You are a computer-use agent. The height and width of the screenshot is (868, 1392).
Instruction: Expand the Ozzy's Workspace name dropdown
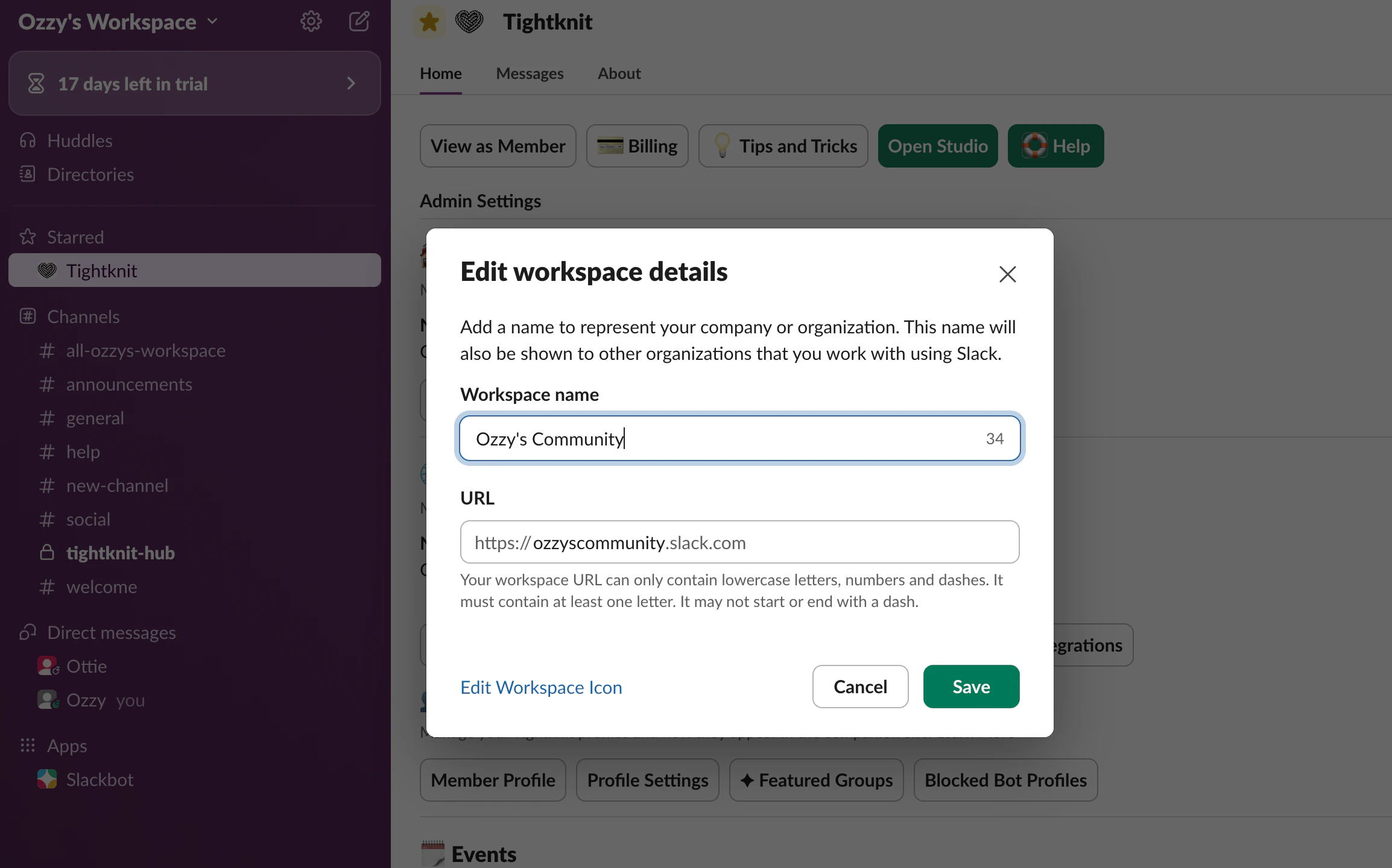tap(212, 22)
